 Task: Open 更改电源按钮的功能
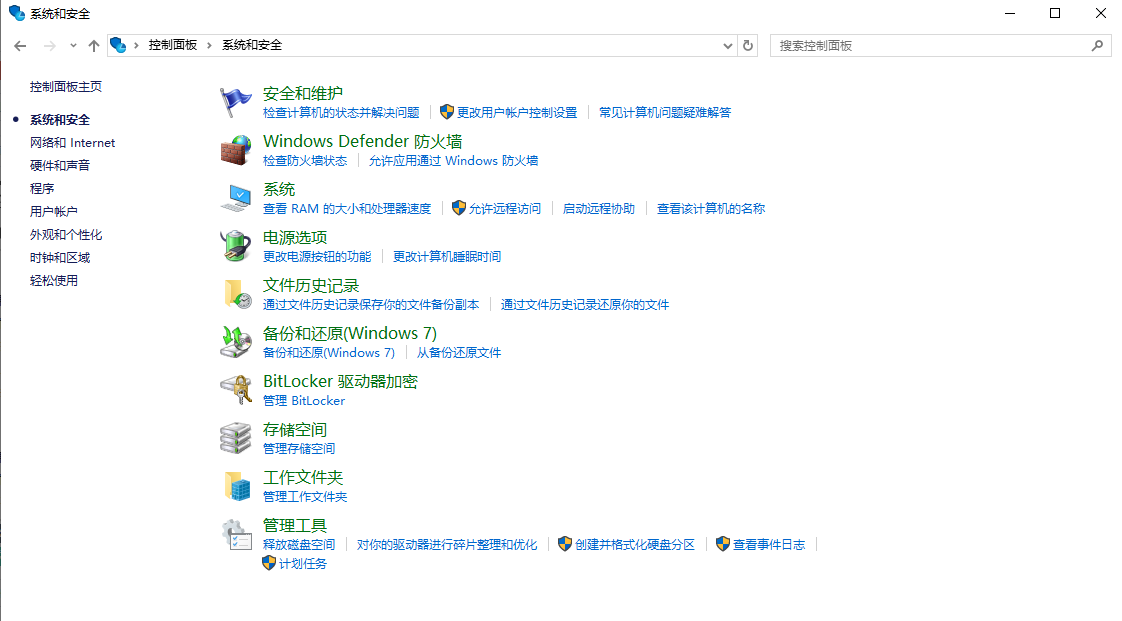click(x=317, y=256)
